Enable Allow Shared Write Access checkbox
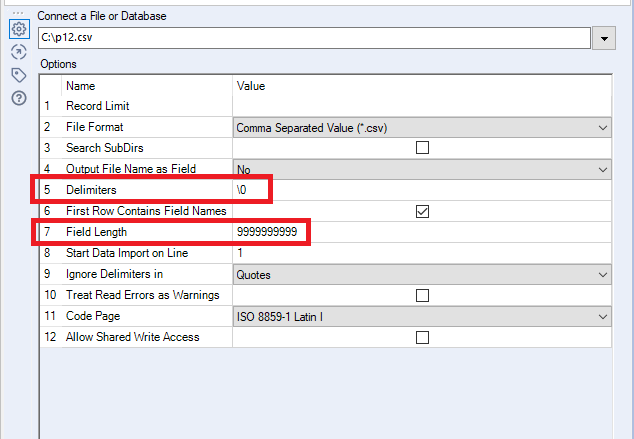 [x=422, y=337]
